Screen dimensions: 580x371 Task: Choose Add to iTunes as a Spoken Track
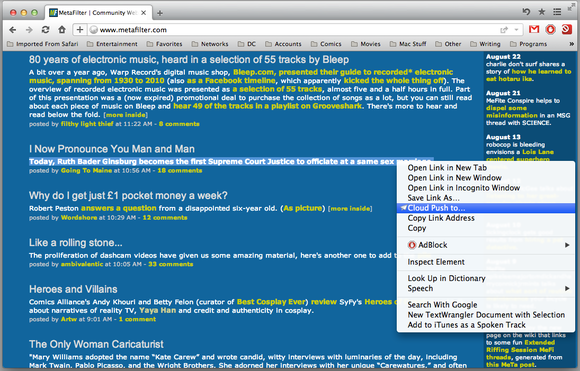[x=486, y=325]
